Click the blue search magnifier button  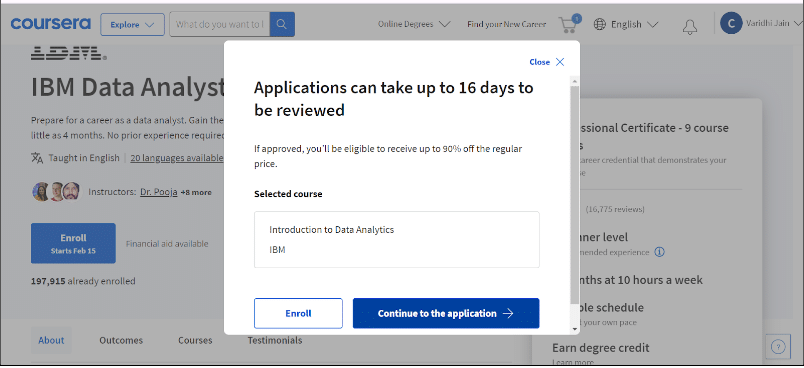pyautogui.click(x=282, y=24)
